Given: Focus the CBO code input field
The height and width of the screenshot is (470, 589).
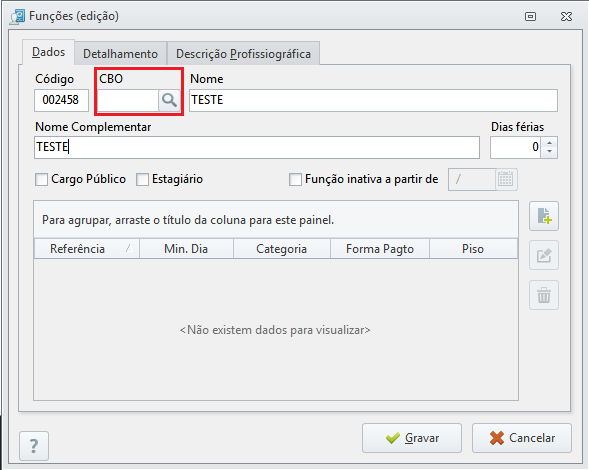Looking at the screenshot, I should click(128, 100).
